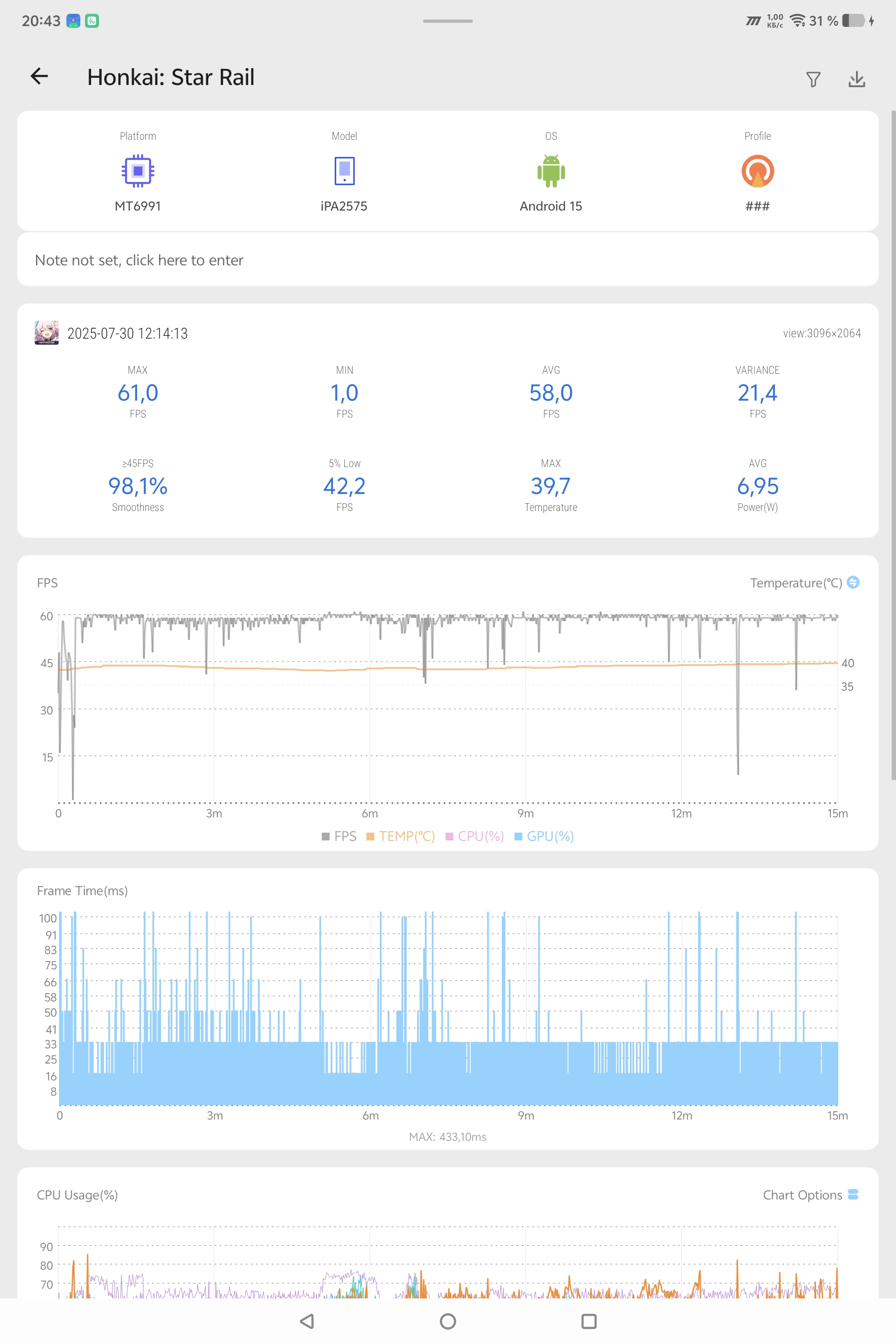Image resolution: width=896 pixels, height=1344 pixels.
Task: Tap the 98,1% Smoothness value
Action: [x=138, y=486]
